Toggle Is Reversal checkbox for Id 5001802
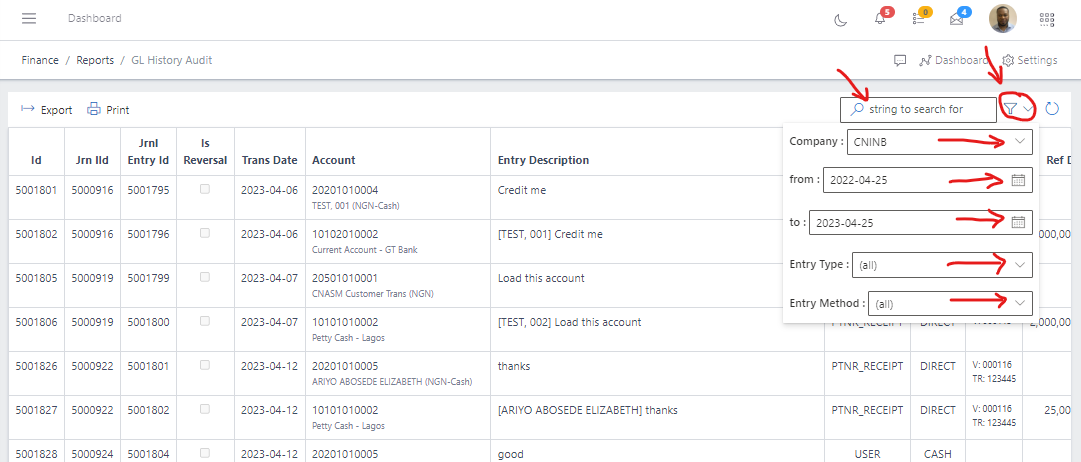Screen dimensions: 1081x462 [205, 233]
